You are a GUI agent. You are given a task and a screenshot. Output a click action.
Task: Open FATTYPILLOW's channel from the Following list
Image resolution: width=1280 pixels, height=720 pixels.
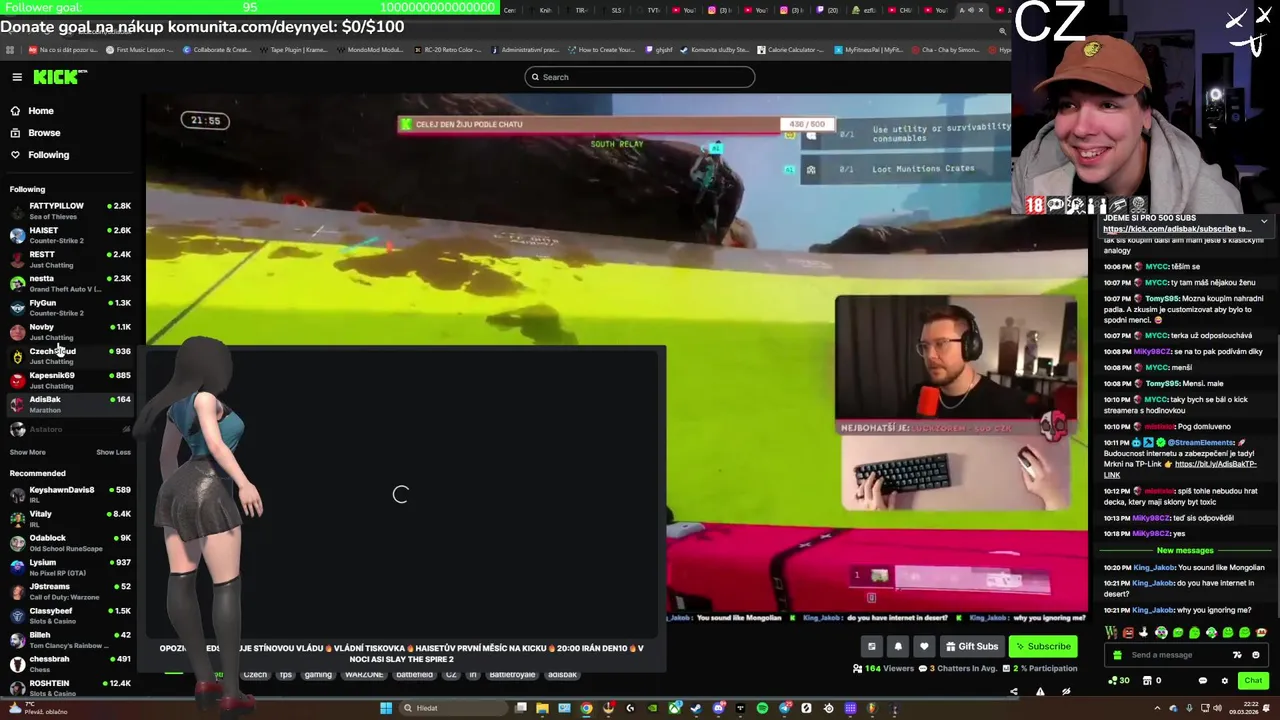pos(70,210)
